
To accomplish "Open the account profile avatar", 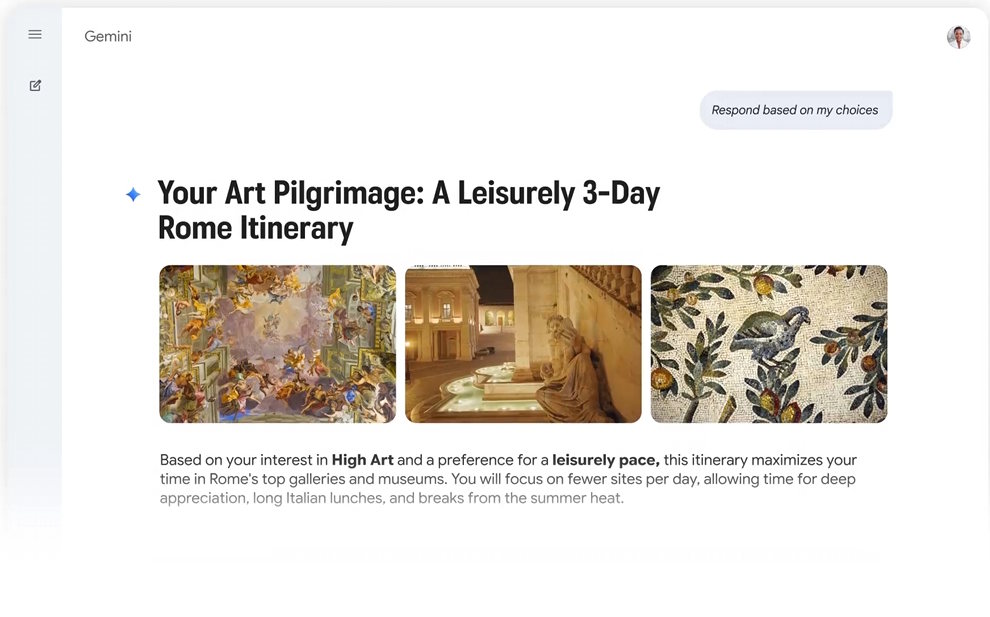I will pos(958,37).
